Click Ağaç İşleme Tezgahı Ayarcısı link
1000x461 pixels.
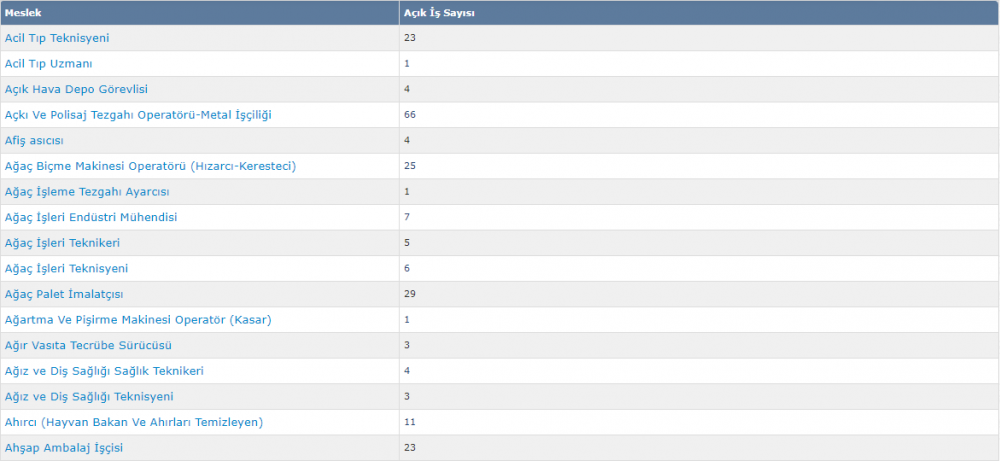[87, 192]
